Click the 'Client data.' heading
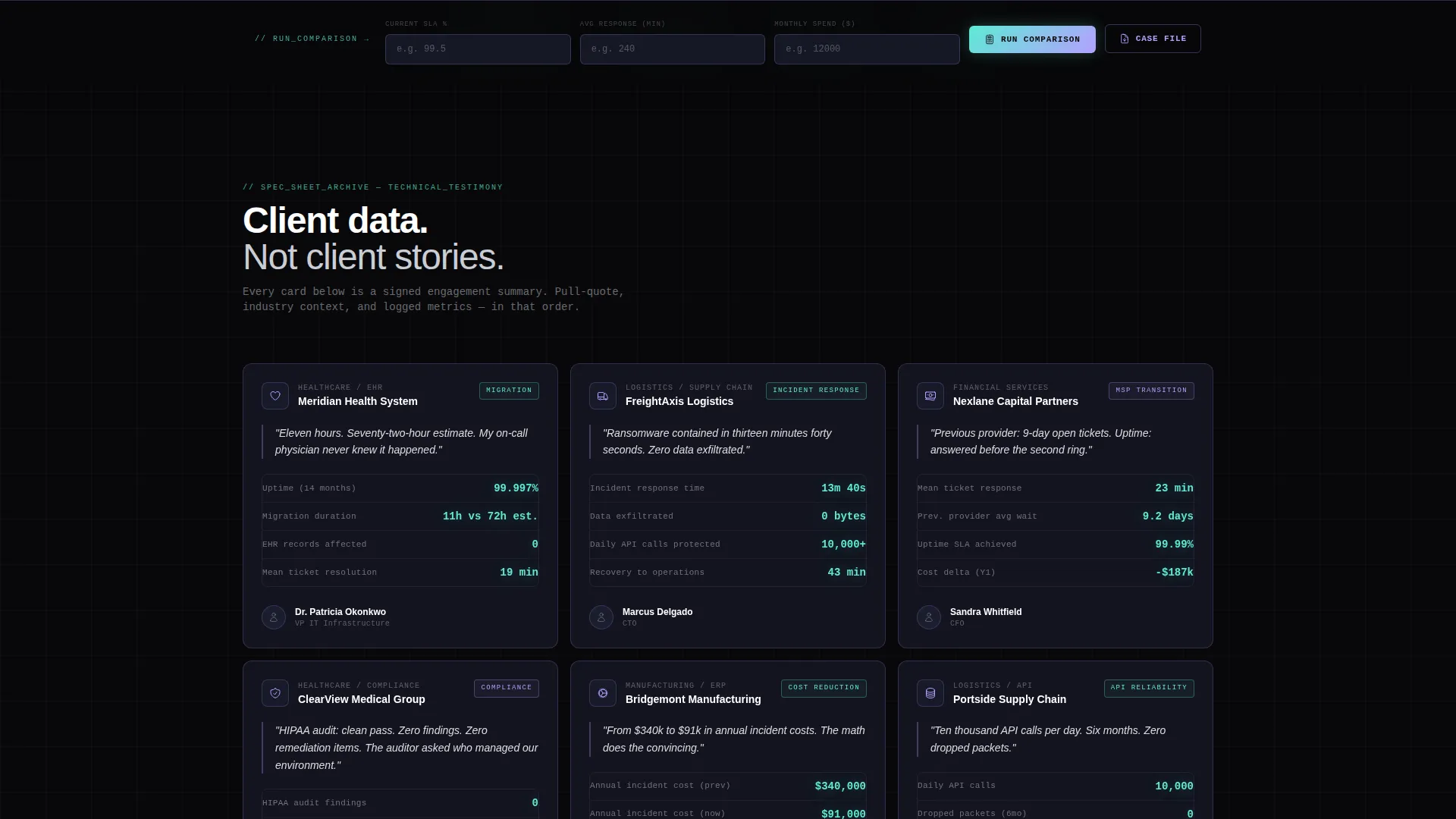The height and width of the screenshot is (819, 1456). tap(335, 221)
